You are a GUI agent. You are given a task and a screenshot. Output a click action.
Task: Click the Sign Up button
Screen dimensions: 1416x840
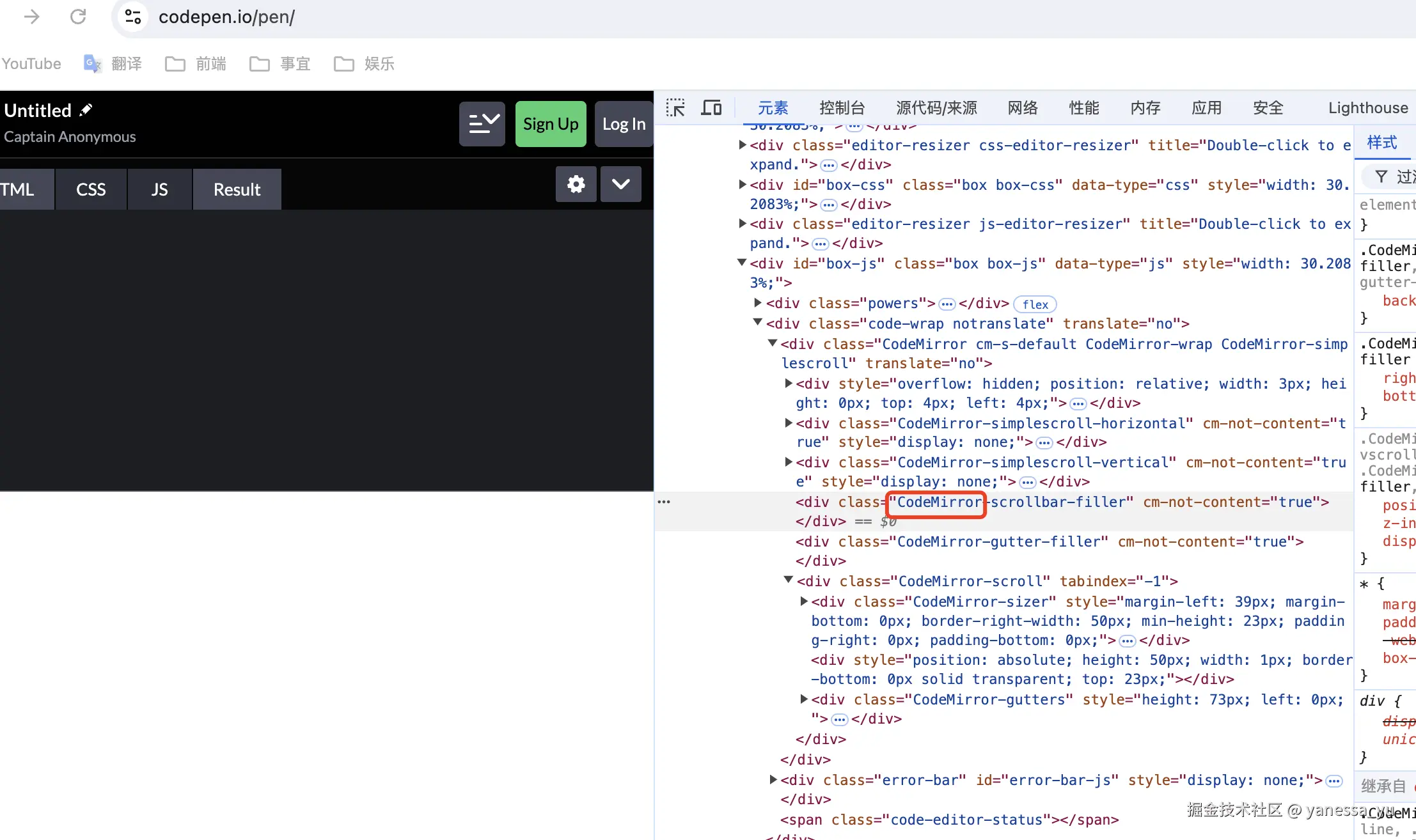[x=551, y=123]
